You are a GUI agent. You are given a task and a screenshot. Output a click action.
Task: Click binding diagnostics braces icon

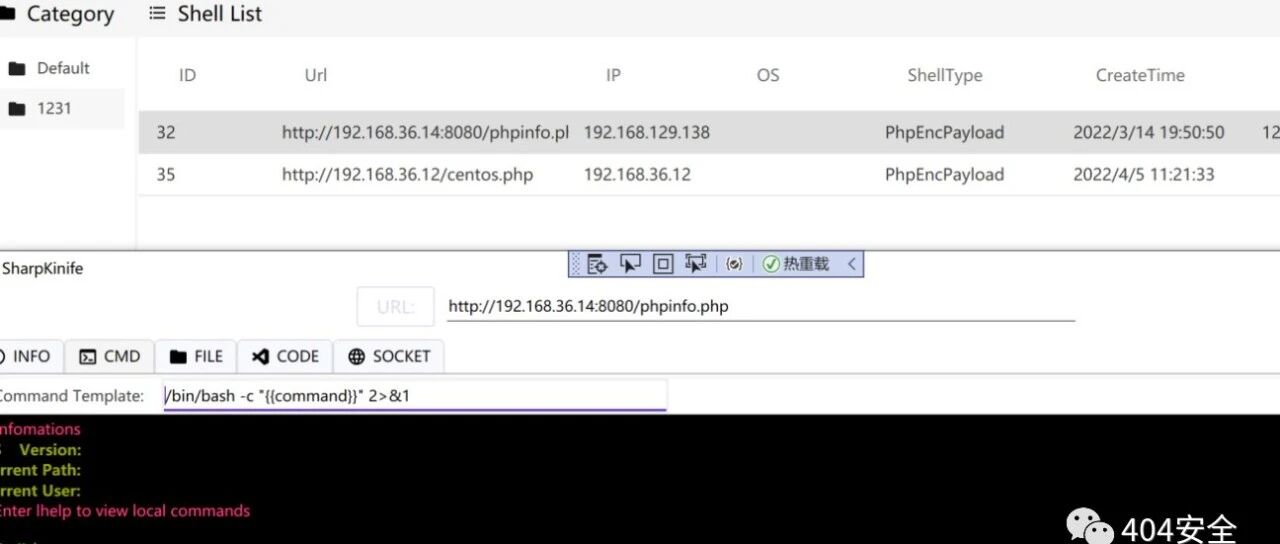(x=735, y=264)
